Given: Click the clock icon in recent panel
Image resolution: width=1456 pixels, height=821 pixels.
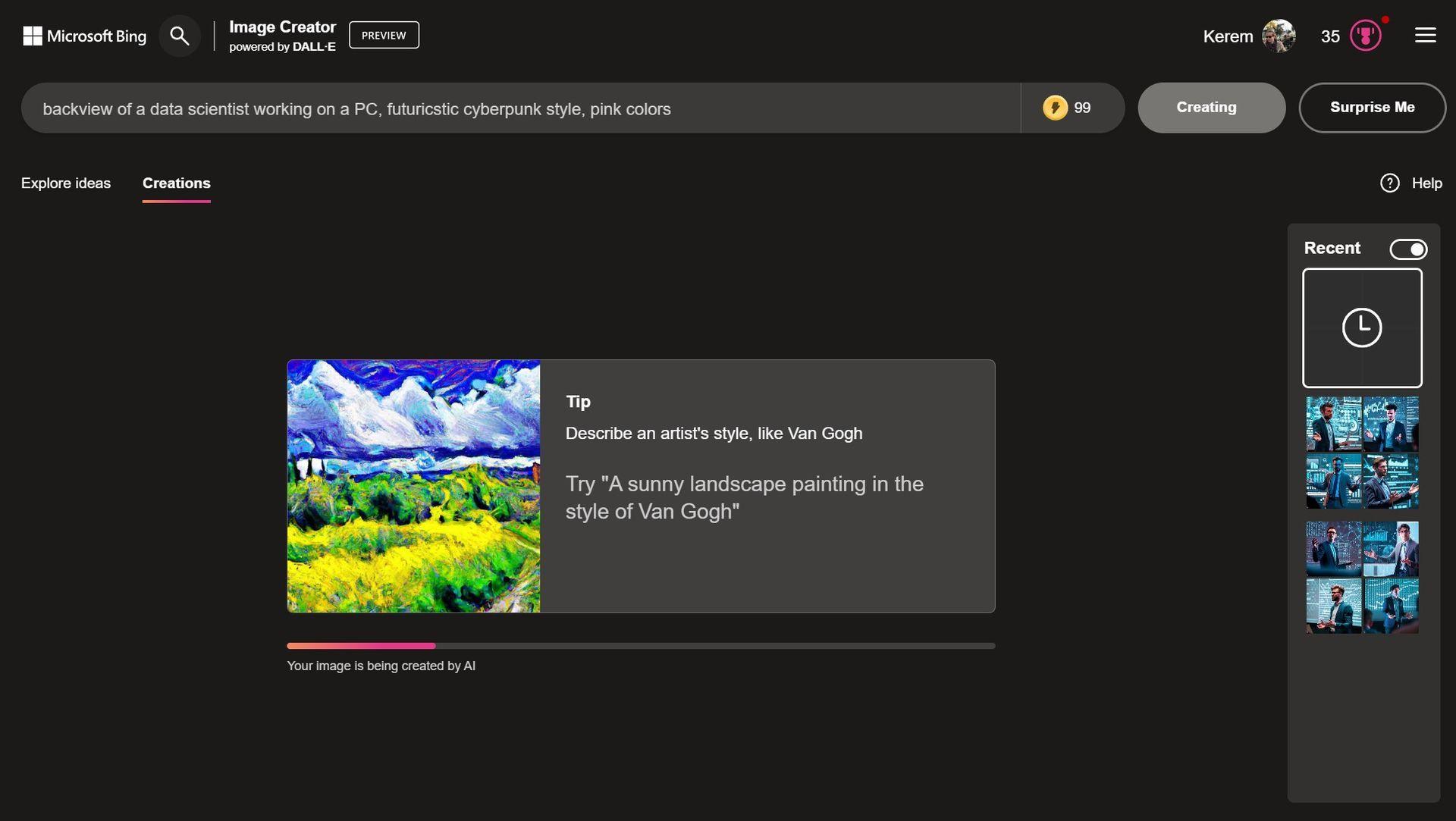Looking at the screenshot, I should point(1362,327).
